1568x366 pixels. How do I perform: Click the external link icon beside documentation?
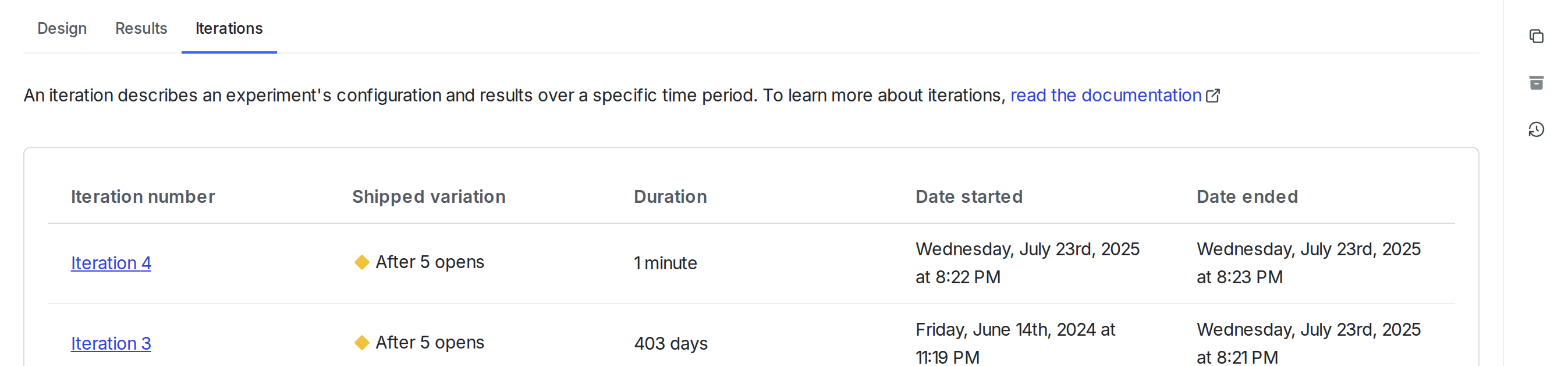[1212, 96]
